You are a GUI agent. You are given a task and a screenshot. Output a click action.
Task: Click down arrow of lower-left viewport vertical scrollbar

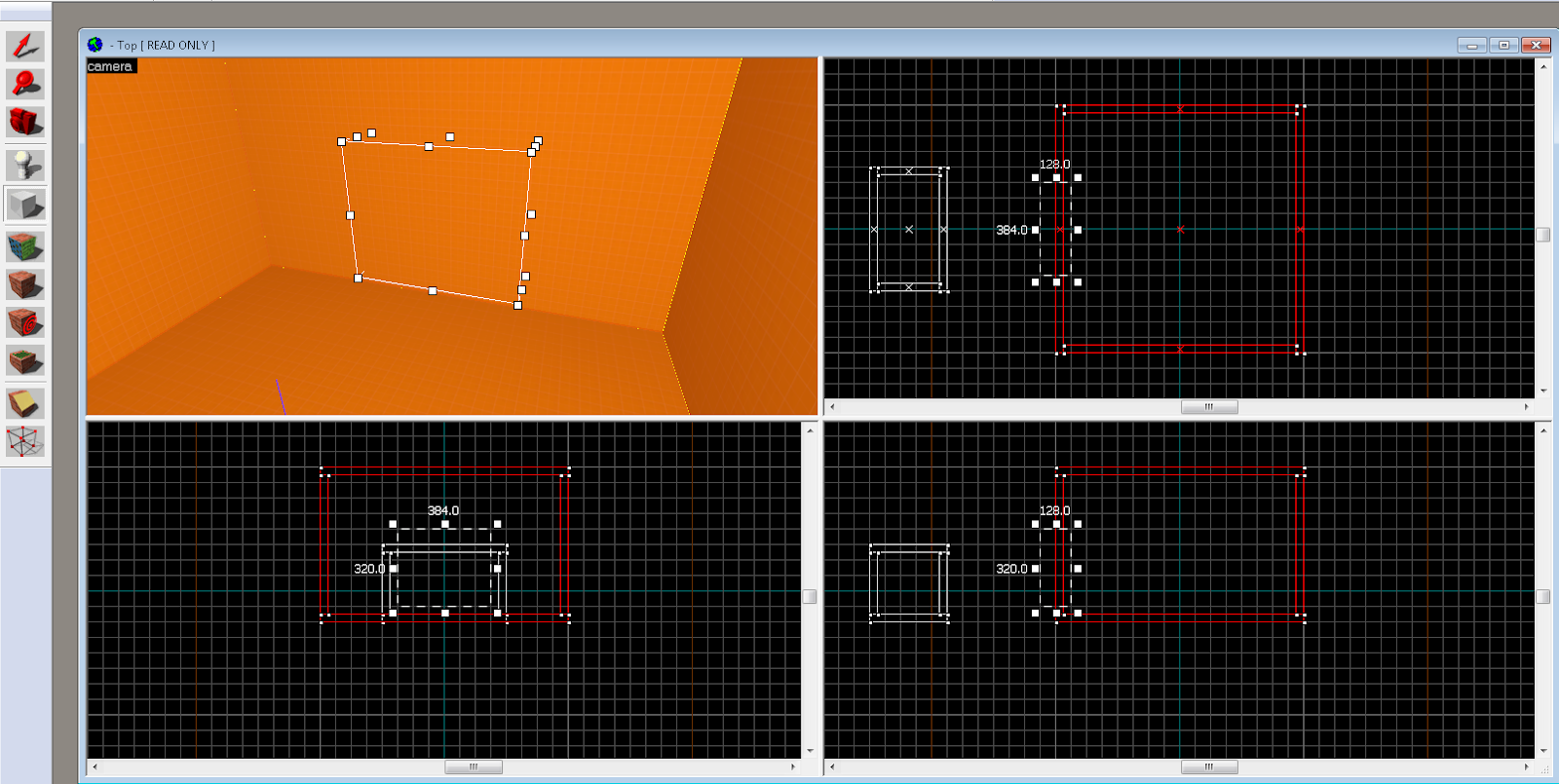810,751
